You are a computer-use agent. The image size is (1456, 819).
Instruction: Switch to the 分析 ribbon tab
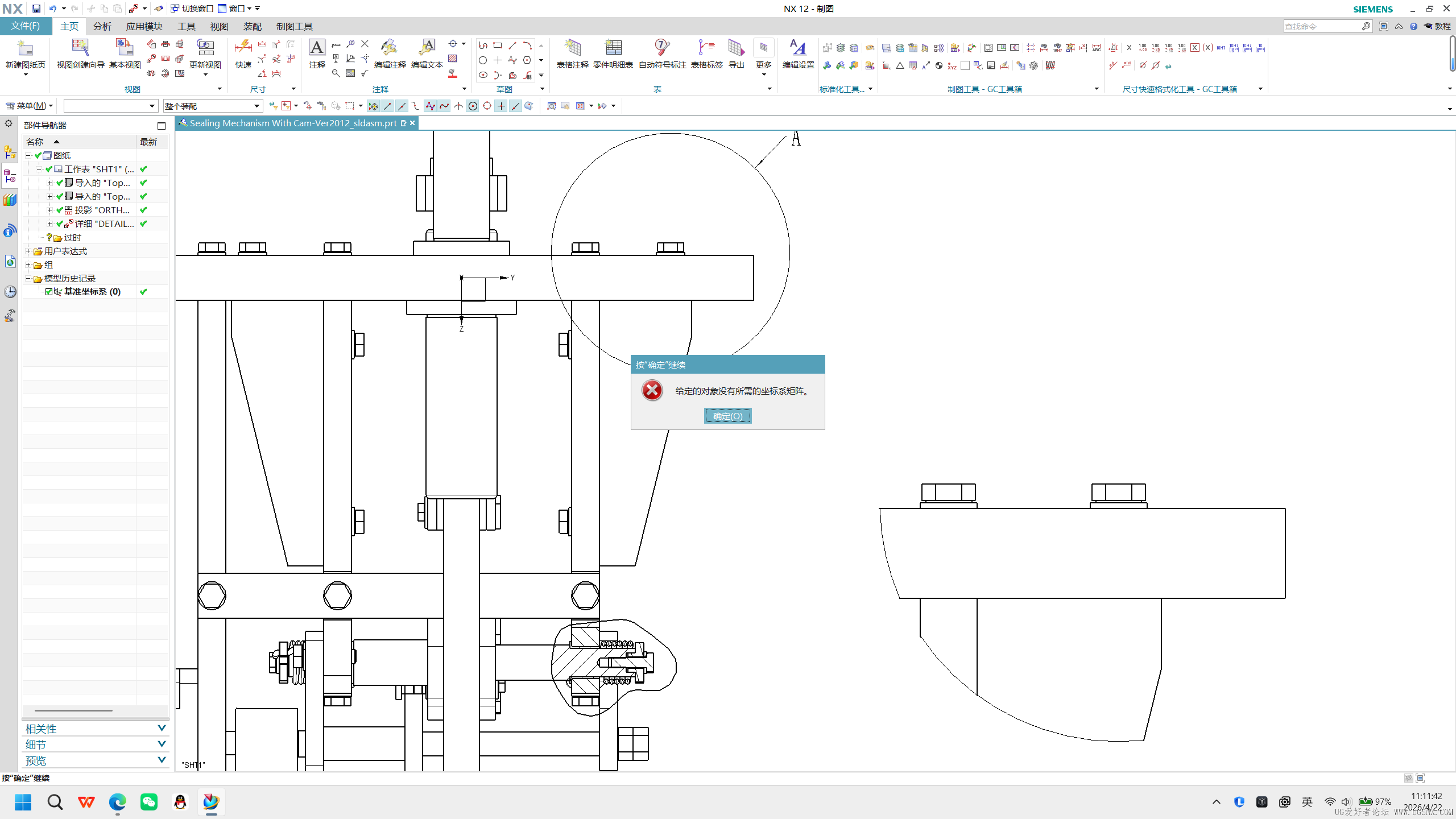pyautogui.click(x=102, y=26)
